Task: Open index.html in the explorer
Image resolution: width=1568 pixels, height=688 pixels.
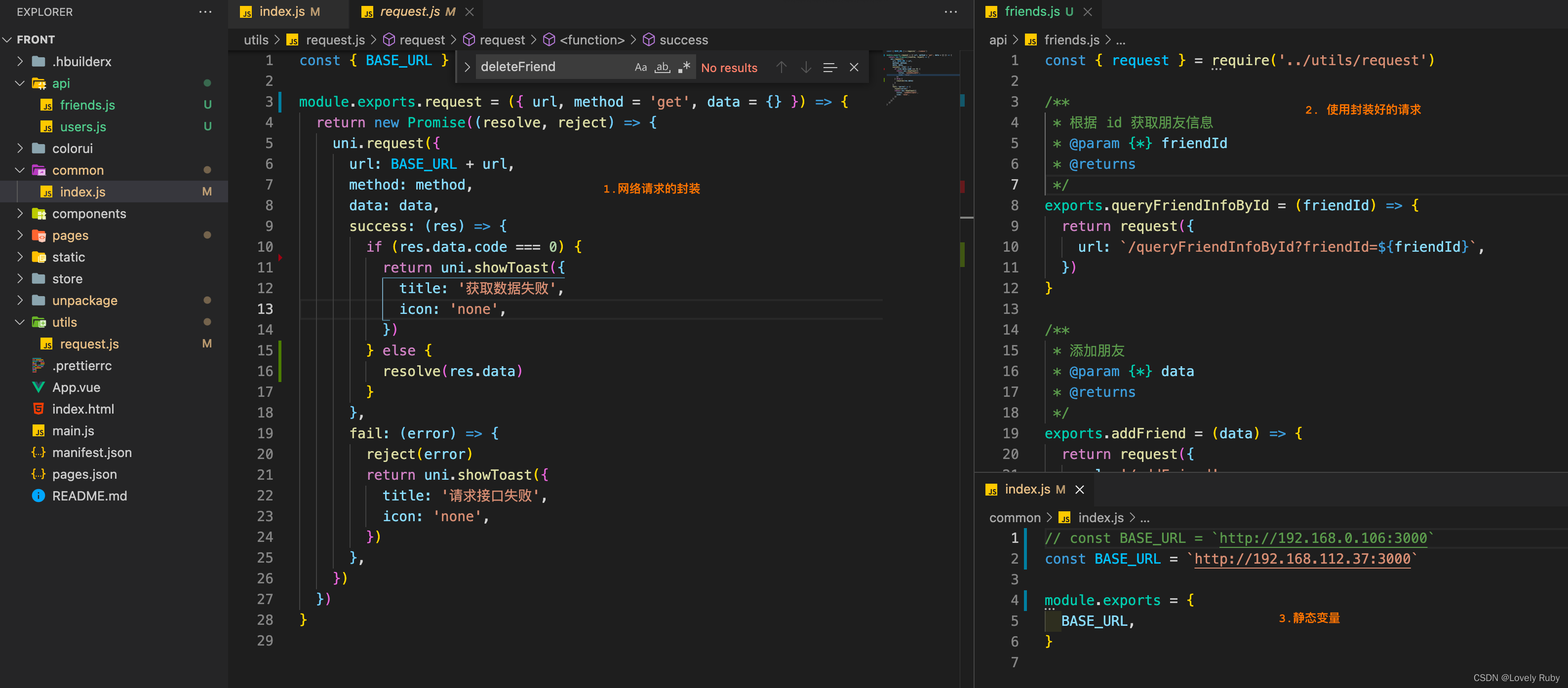Action: tap(114, 409)
